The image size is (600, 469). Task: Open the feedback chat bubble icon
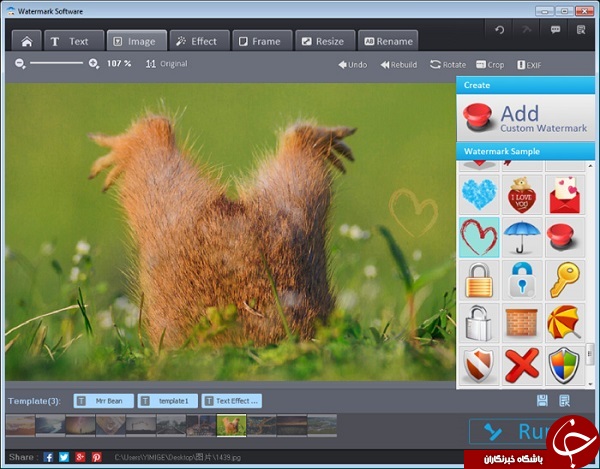(x=555, y=30)
